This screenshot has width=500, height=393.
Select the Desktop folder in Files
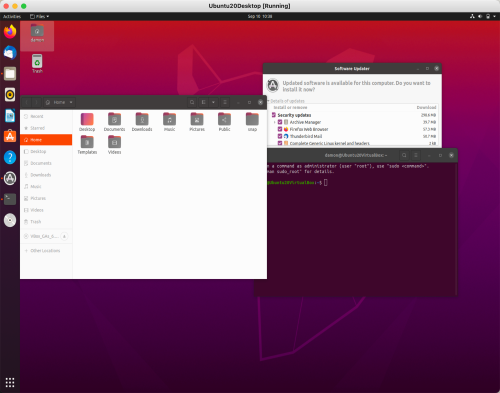(x=87, y=122)
